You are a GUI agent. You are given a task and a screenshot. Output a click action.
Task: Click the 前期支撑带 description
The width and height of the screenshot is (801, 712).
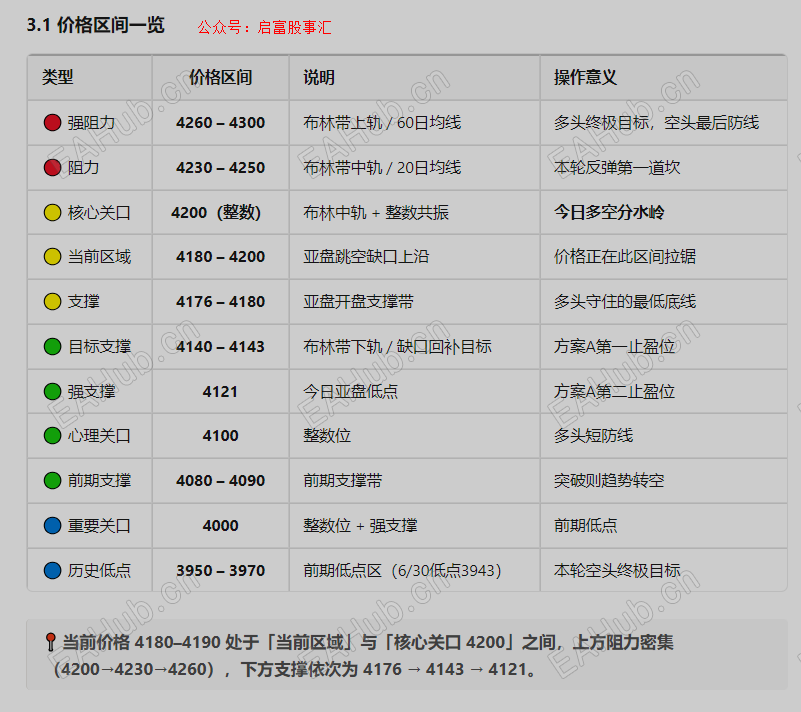pos(343,481)
